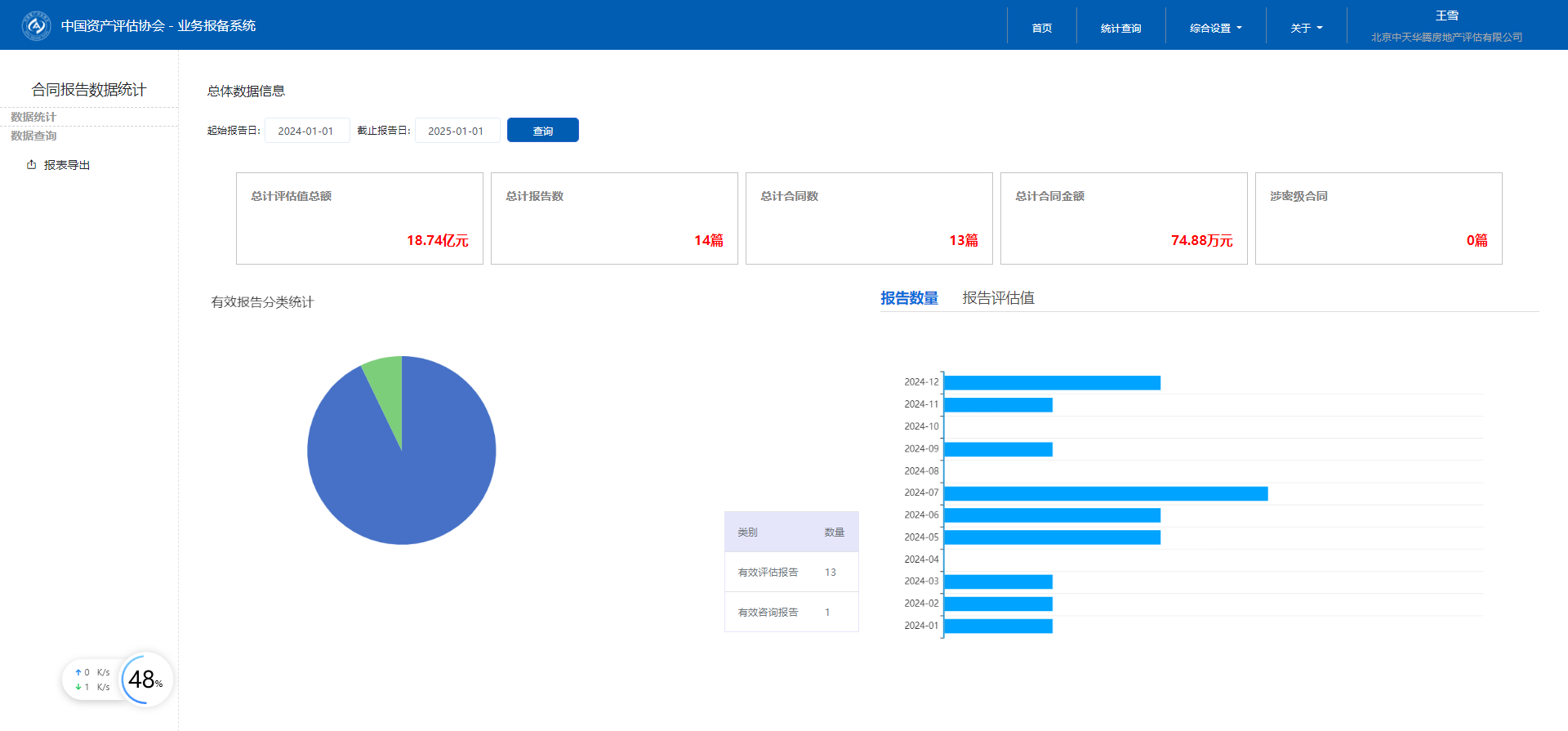Image resolution: width=1568 pixels, height=731 pixels.
Task: Click the 起始报告日 date field
Action: tap(306, 131)
